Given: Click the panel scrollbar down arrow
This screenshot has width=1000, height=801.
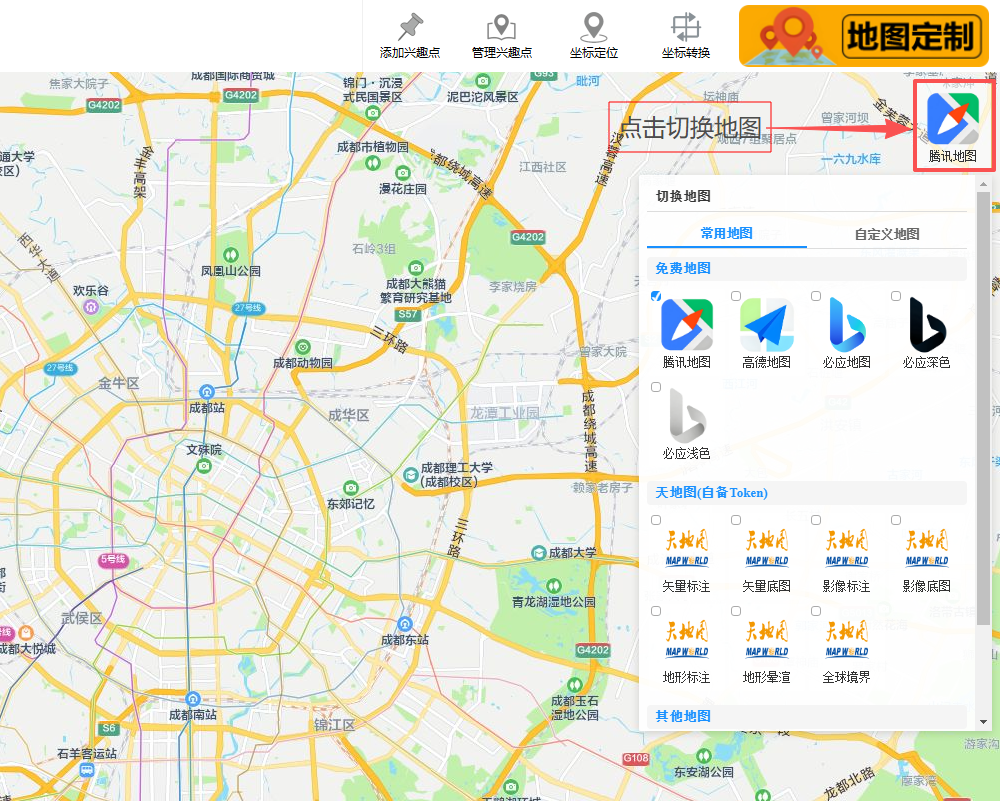Looking at the screenshot, I should click(983, 722).
